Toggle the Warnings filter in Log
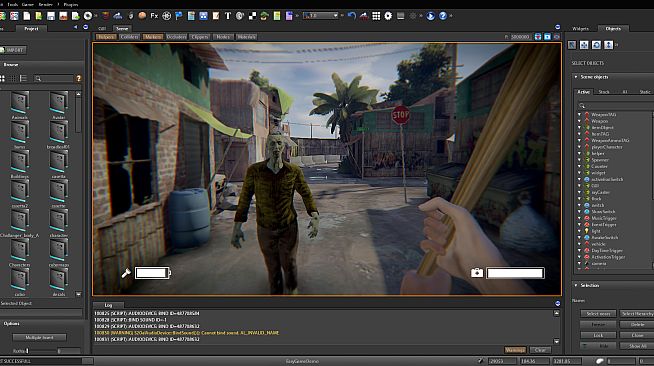 515,350
